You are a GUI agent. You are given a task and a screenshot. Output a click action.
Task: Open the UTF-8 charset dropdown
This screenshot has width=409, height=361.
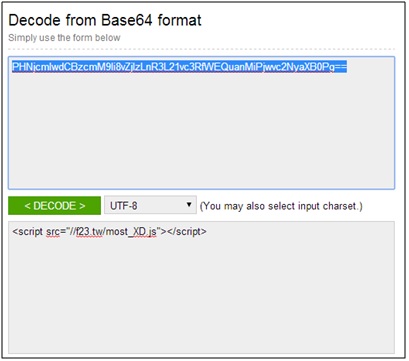(150, 205)
